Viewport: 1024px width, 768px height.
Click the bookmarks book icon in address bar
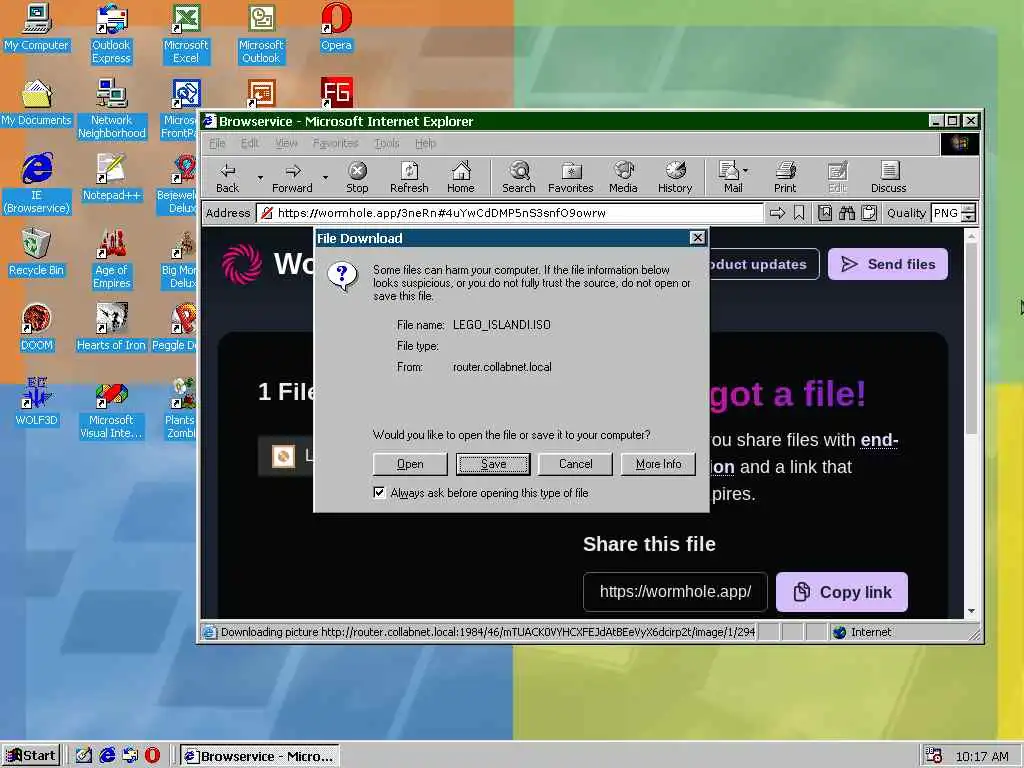pyautogui.click(x=825, y=213)
